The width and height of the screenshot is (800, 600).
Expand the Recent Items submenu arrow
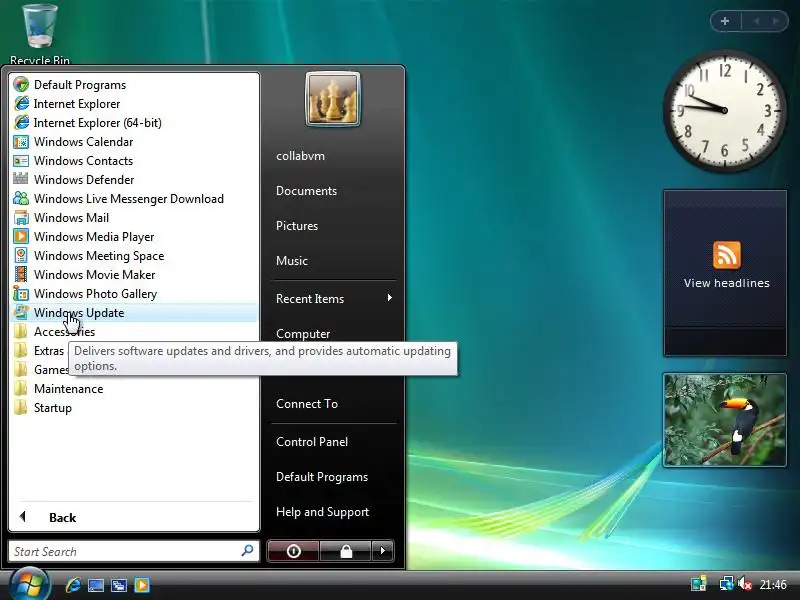click(x=390, y=298)
